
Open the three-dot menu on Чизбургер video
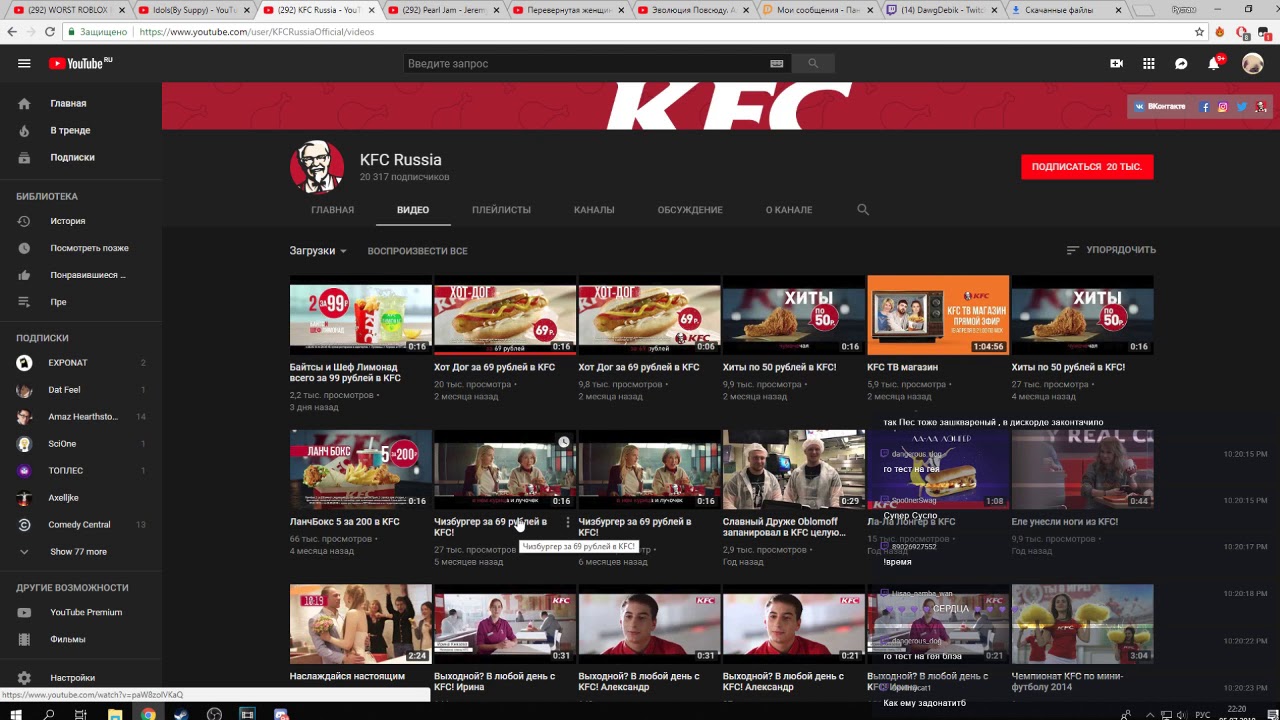point(568,522)
